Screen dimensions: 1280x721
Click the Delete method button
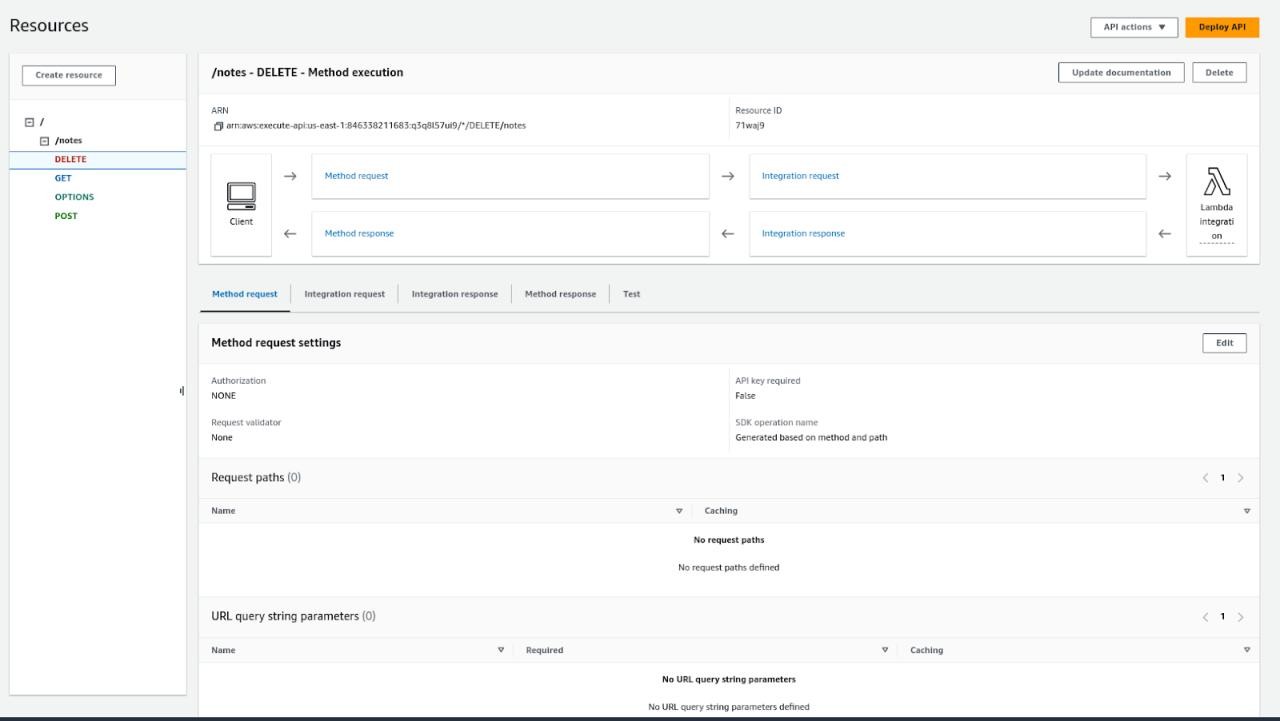tap(1219, 72)
